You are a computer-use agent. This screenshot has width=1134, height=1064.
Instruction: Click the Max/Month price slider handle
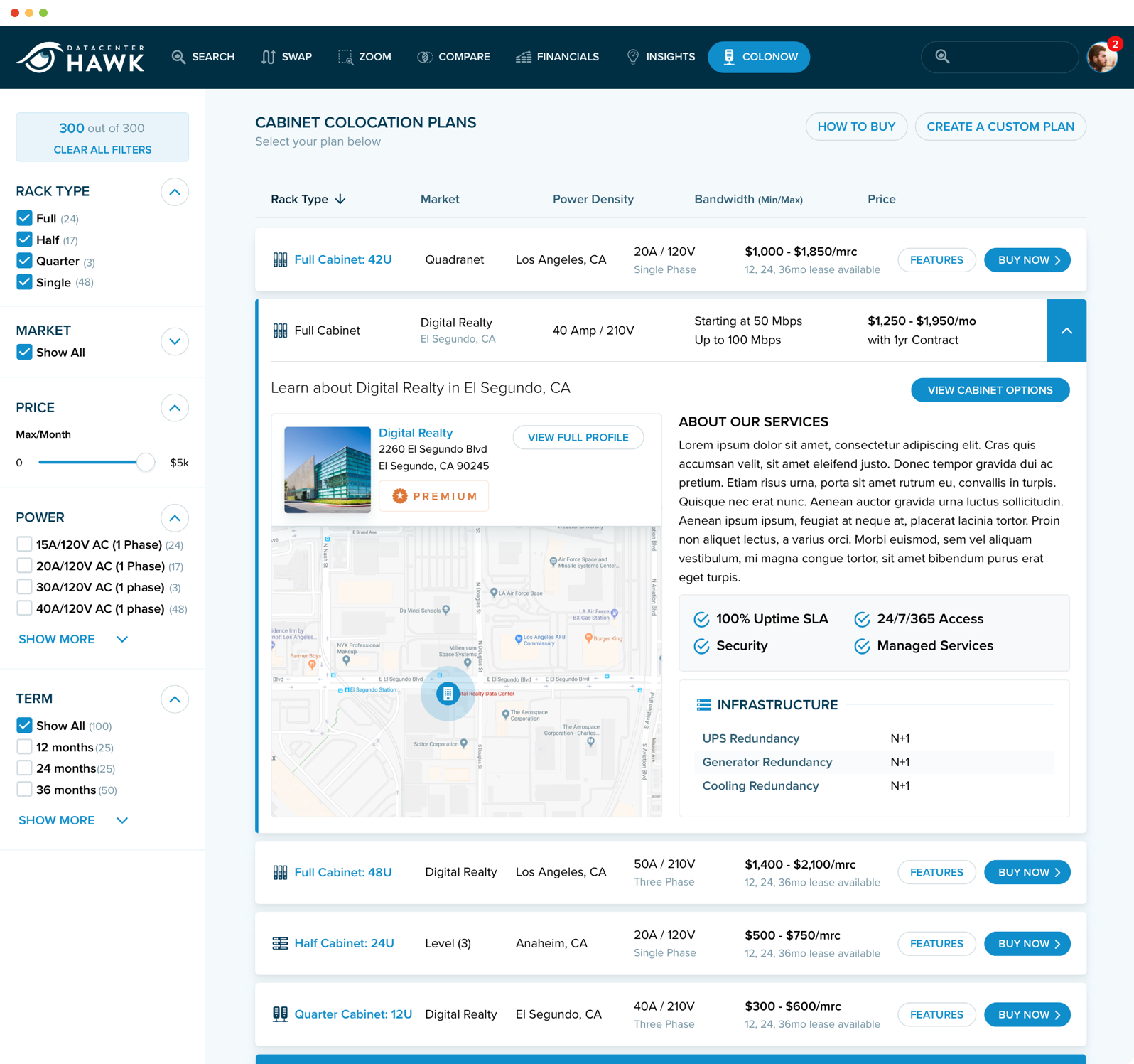145,462
